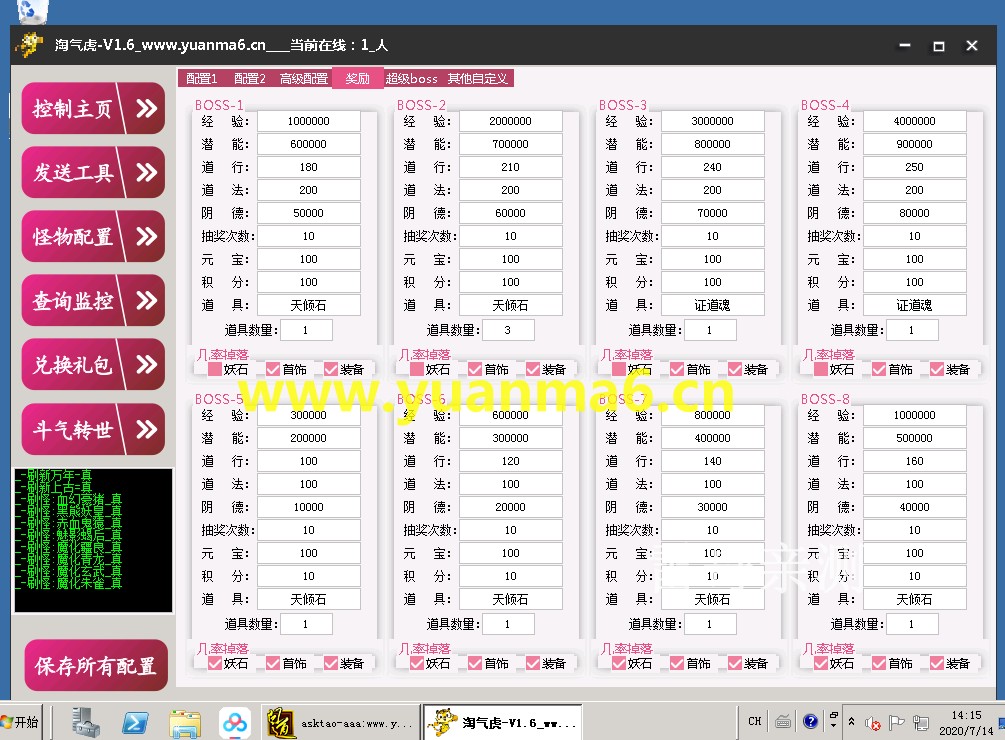Click BOSS-4 道行 field showing 250
1005x740 pixels.
[914, 167]
